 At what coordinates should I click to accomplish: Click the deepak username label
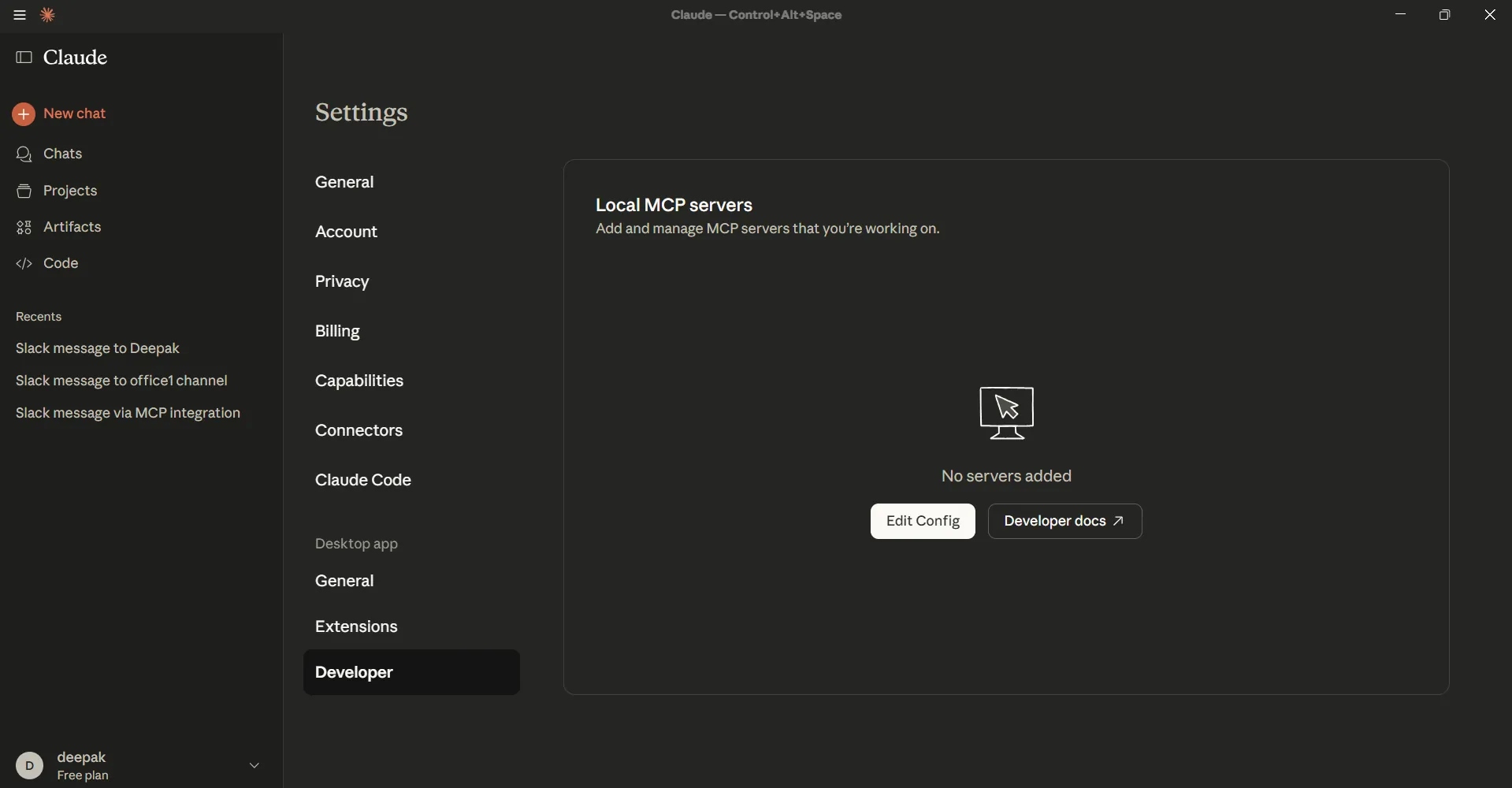click(82, 757)
